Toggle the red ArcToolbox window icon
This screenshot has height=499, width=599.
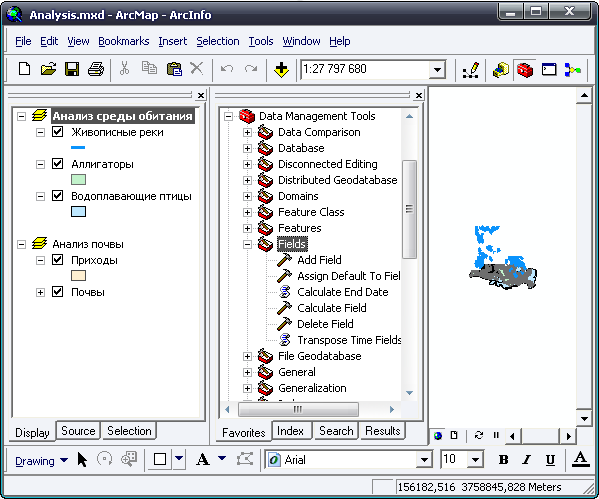pyautogui.click(x=525, y=70)
